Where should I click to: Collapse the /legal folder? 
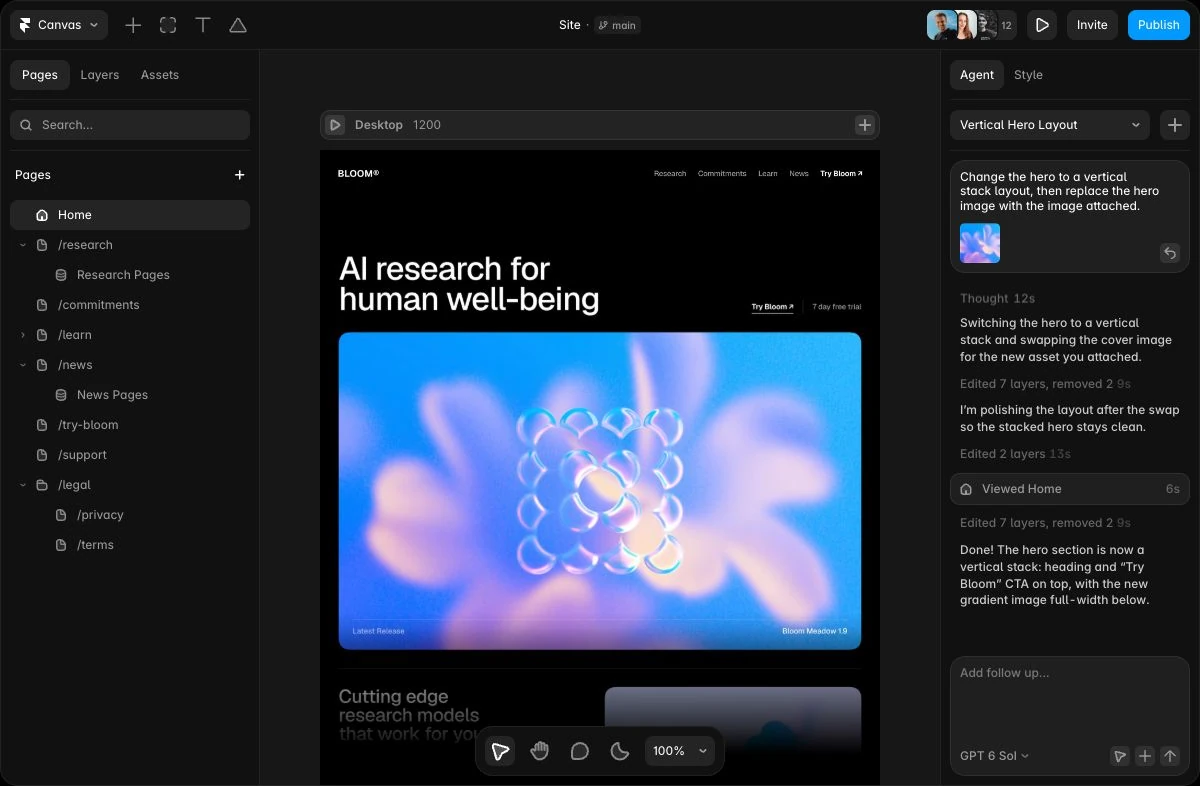23,485
